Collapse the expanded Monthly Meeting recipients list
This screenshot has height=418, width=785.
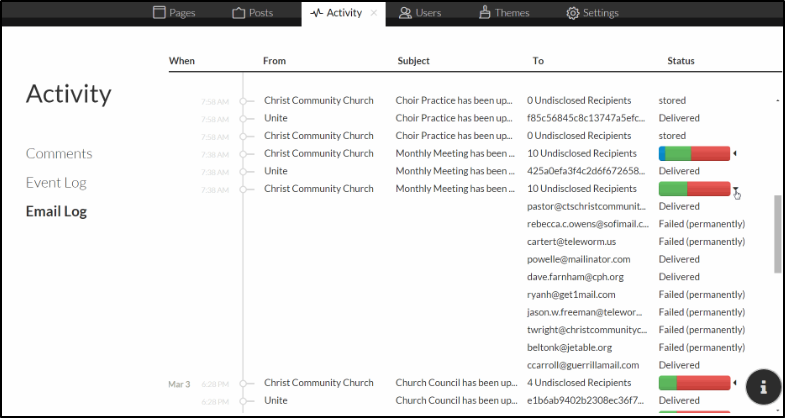735,189
